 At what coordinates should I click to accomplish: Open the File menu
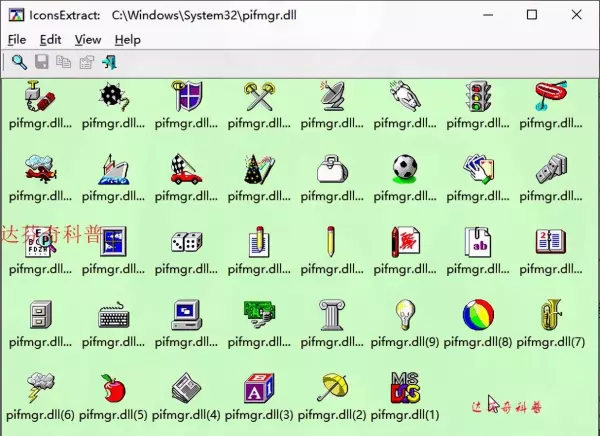point(17,40)
